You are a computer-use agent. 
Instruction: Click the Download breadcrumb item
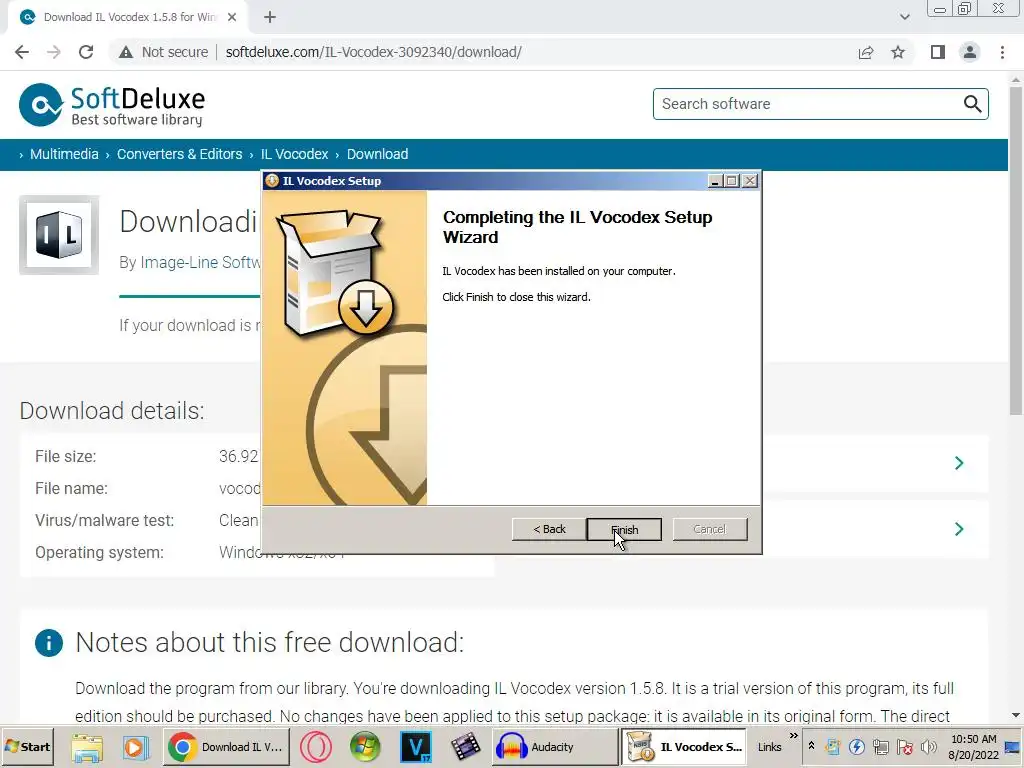(x=377, y=155)
